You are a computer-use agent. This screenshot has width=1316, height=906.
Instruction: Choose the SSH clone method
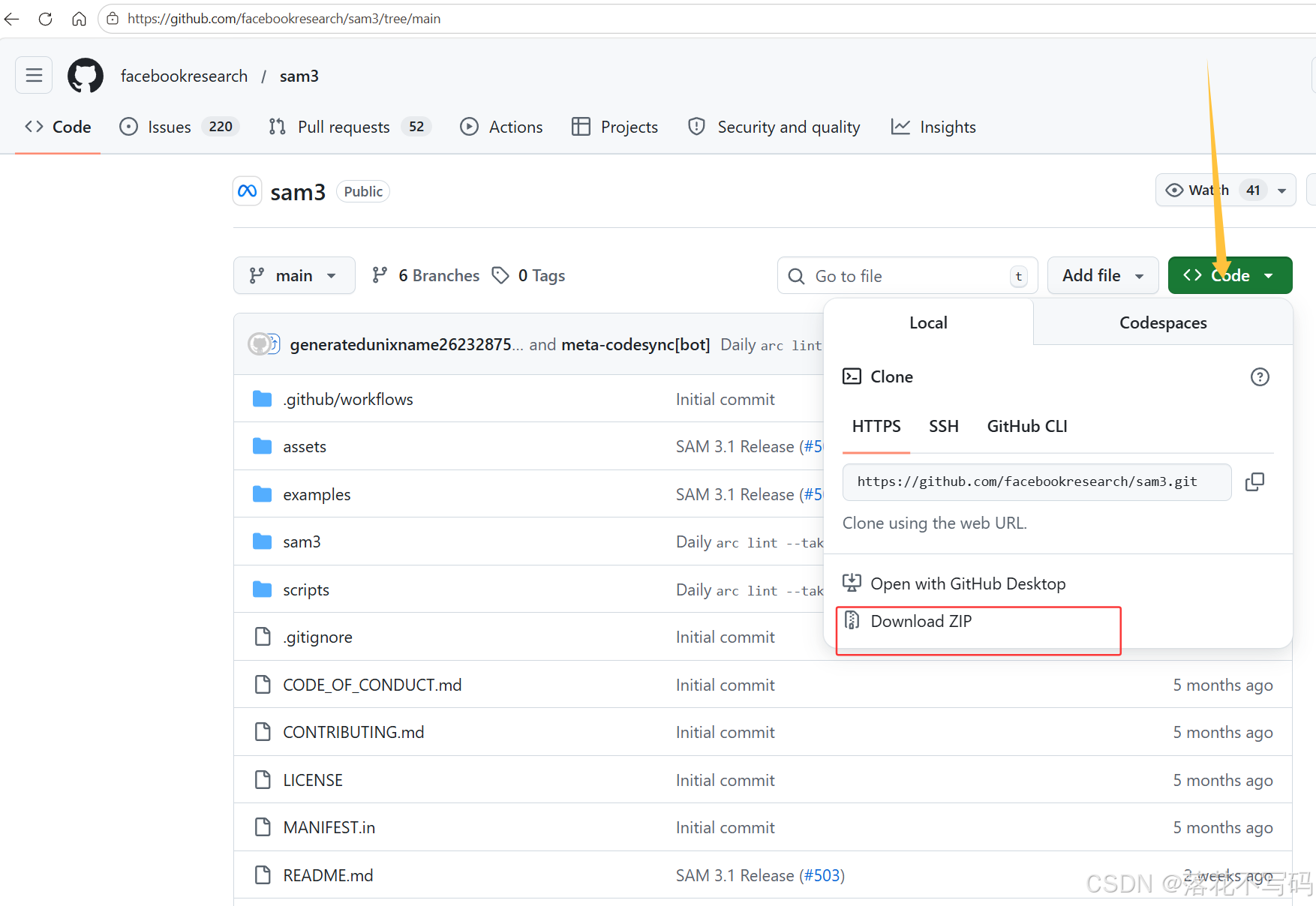(944, 426)
